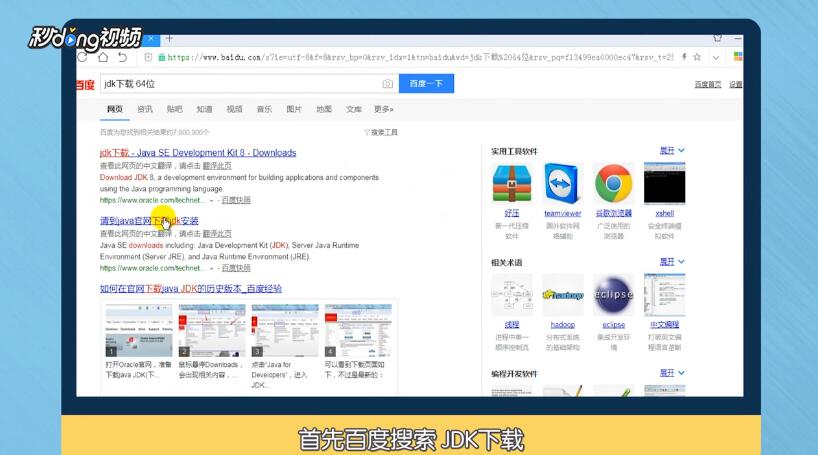Viewport: 818px width, 455px height.
Task: Click the hadoop logo icon
Action: click(562, 295)
